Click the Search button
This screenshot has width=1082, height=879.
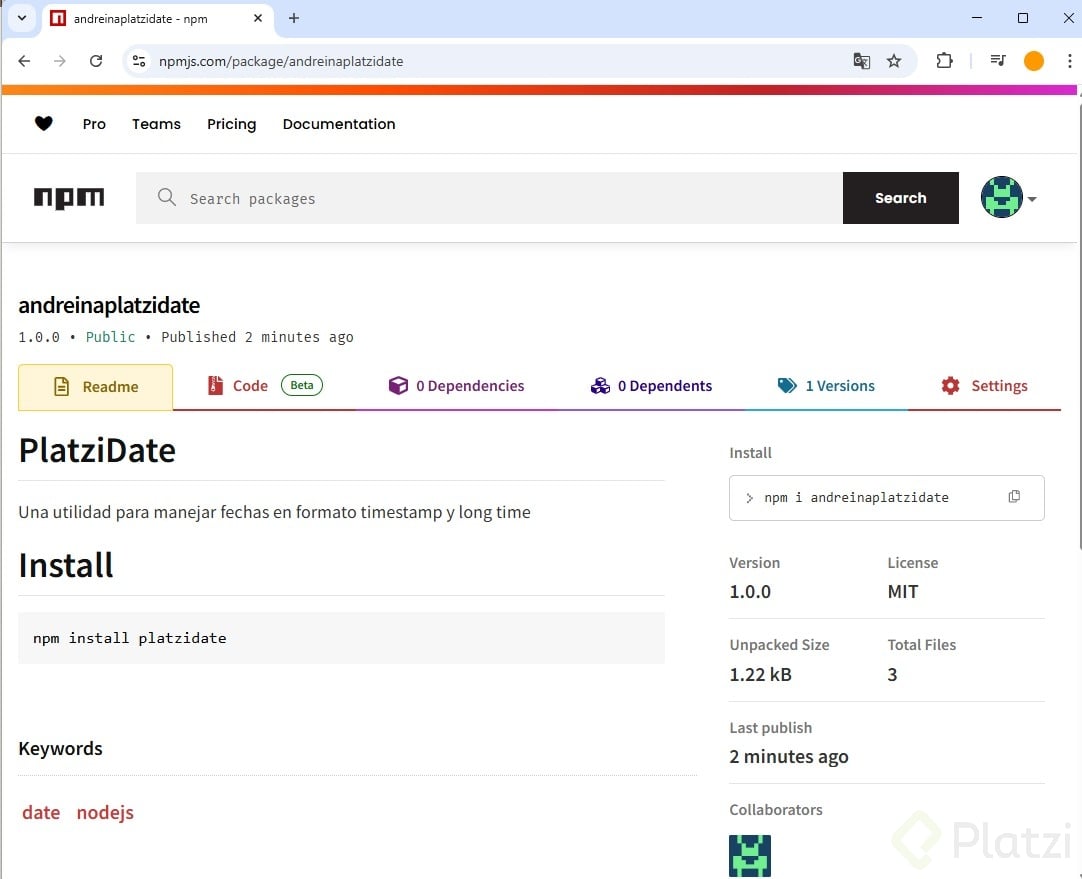click(x=900, y=198)
